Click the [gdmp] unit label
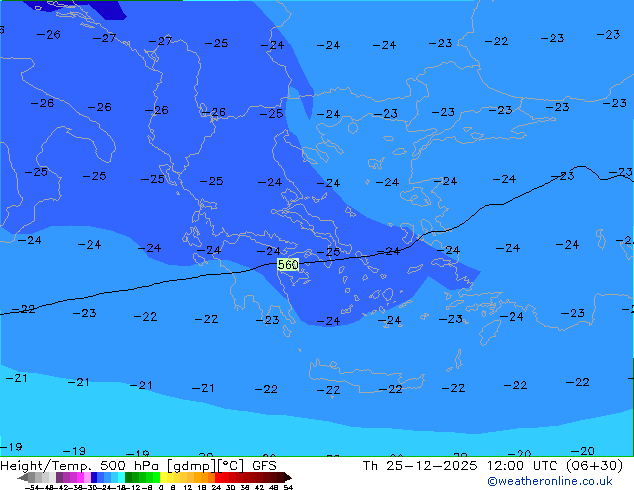 click(192, 466)
